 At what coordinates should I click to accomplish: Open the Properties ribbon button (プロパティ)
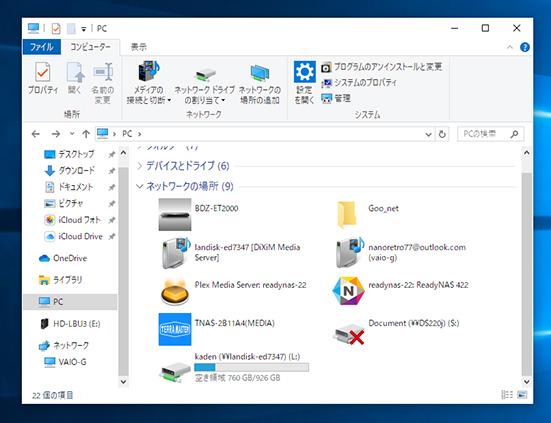click(43, 78)
